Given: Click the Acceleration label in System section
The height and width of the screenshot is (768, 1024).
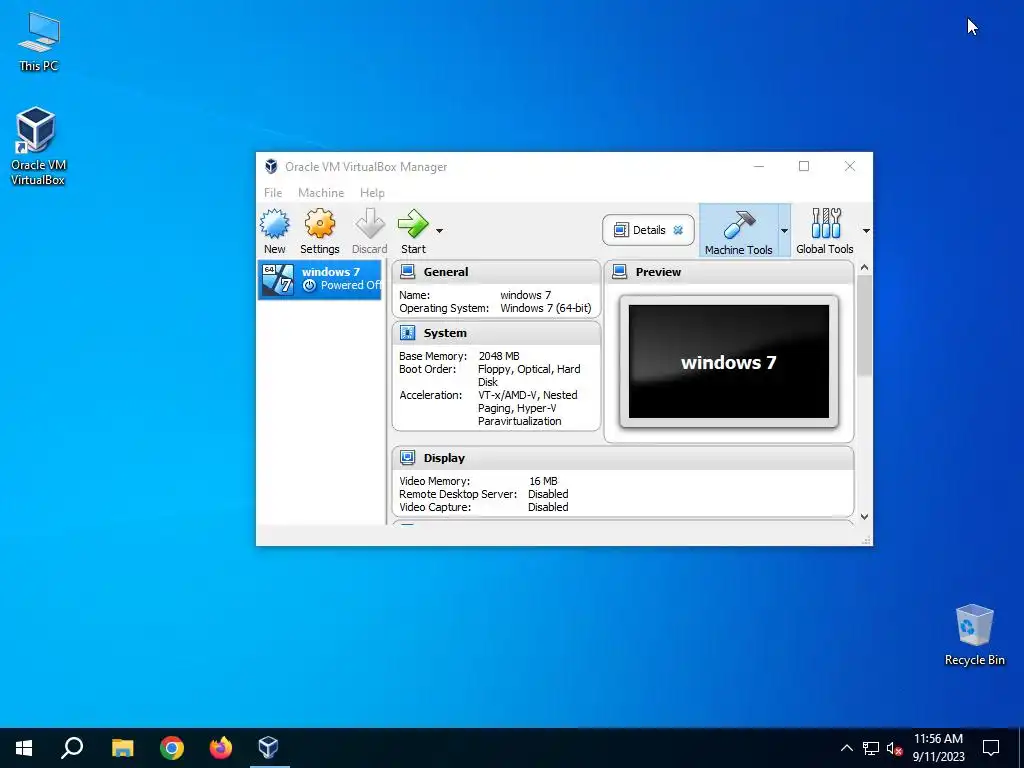Looking at the screenshot, I should (x=430, y=395).
